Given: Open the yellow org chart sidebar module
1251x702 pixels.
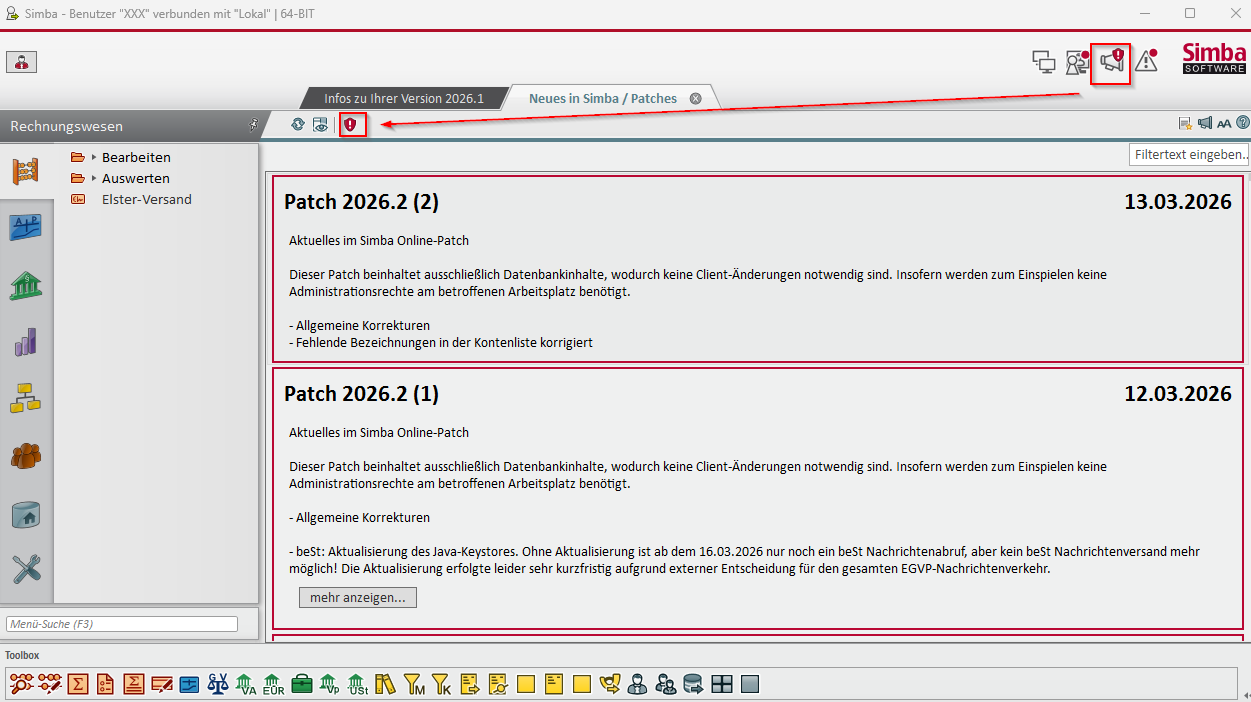Looking at the screenshot, I should click(x=26, y=399).
